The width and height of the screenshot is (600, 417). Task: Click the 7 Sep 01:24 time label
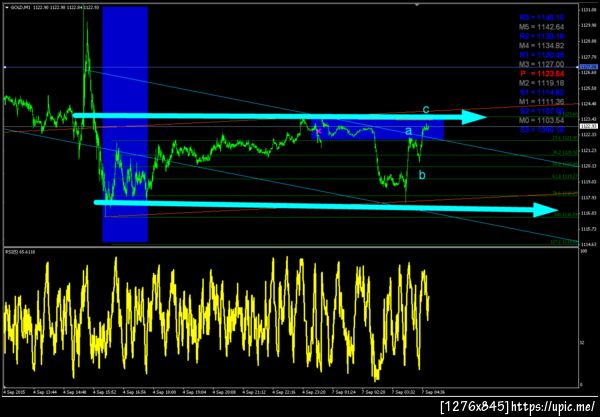tap(344, 392)
